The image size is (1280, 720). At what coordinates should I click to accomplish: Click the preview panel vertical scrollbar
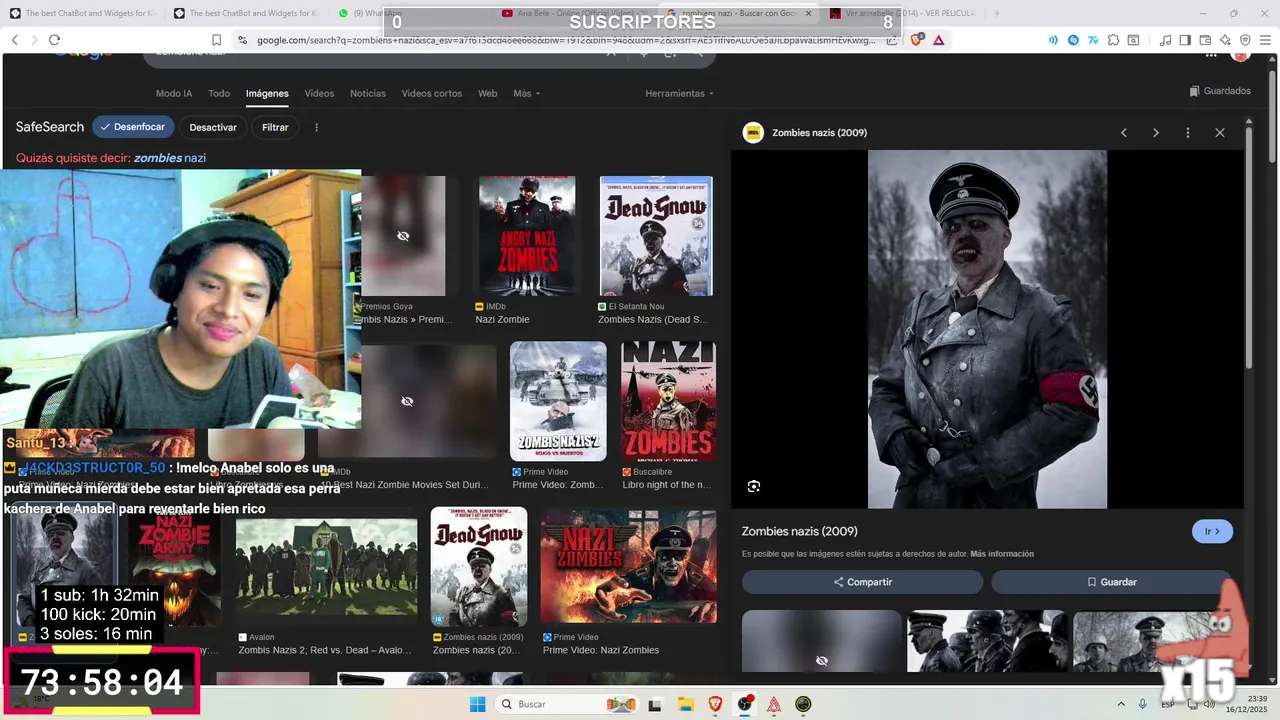click(1248, 250)
